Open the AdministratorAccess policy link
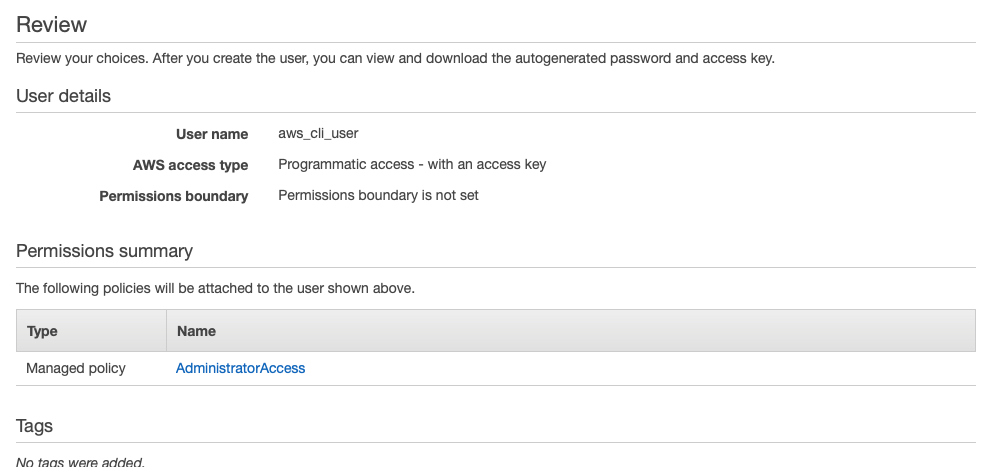 [240, 368]
